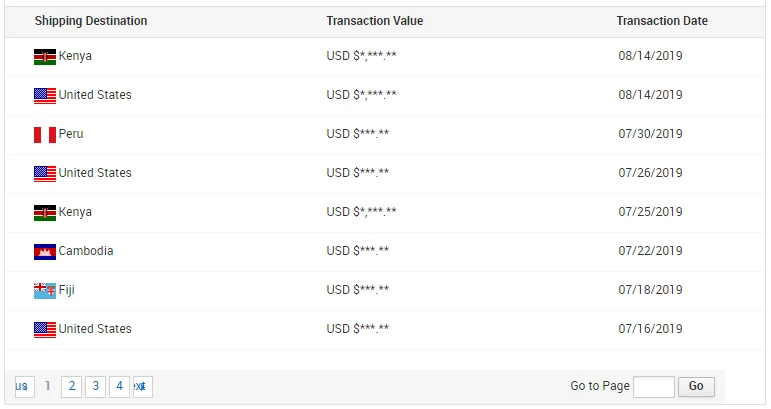Click the Shipping Destination column header
Viewport: 771px width, 409px height.
[x=91, y=21]
